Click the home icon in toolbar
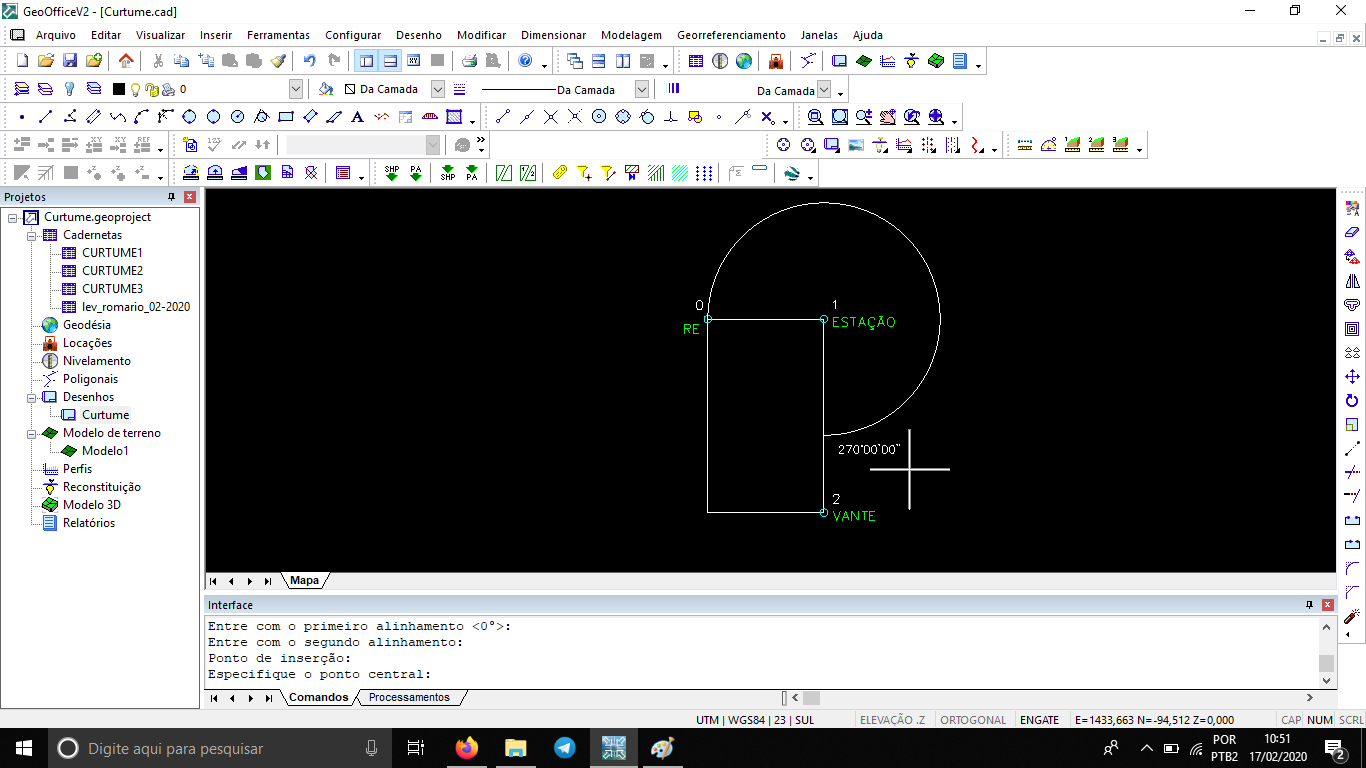 (126, 61)
